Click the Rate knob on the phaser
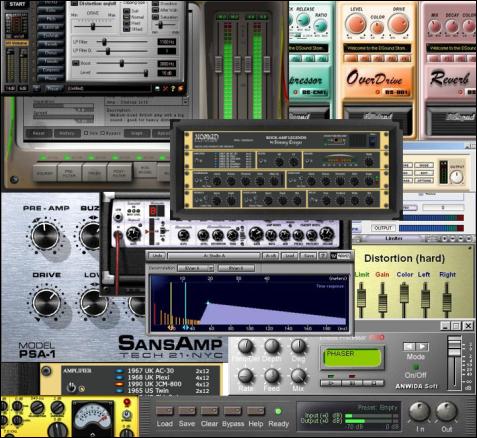477x438 pixels. (245, 376)
